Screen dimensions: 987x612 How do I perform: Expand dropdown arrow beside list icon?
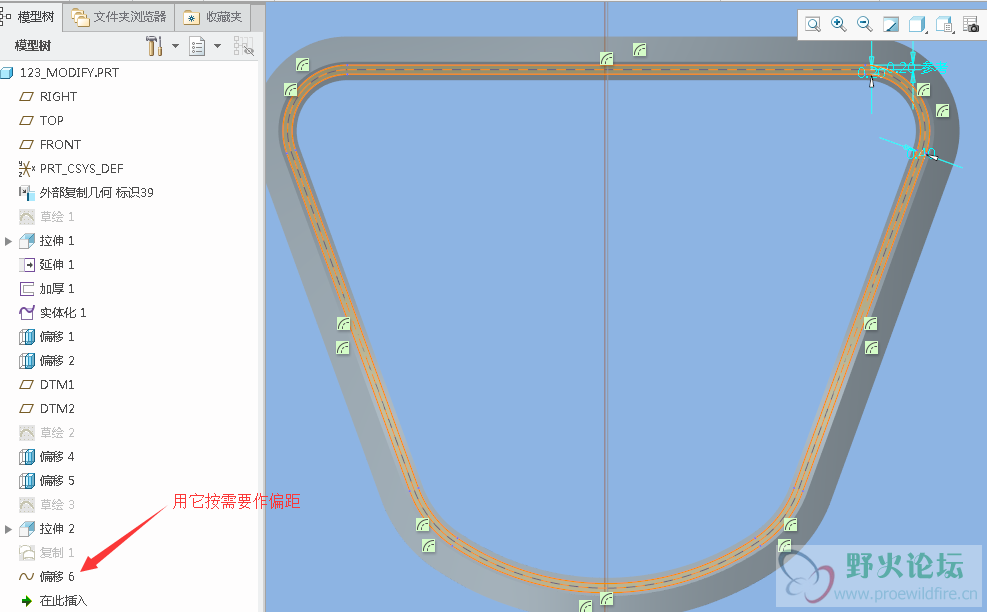[x=217, y=46]
